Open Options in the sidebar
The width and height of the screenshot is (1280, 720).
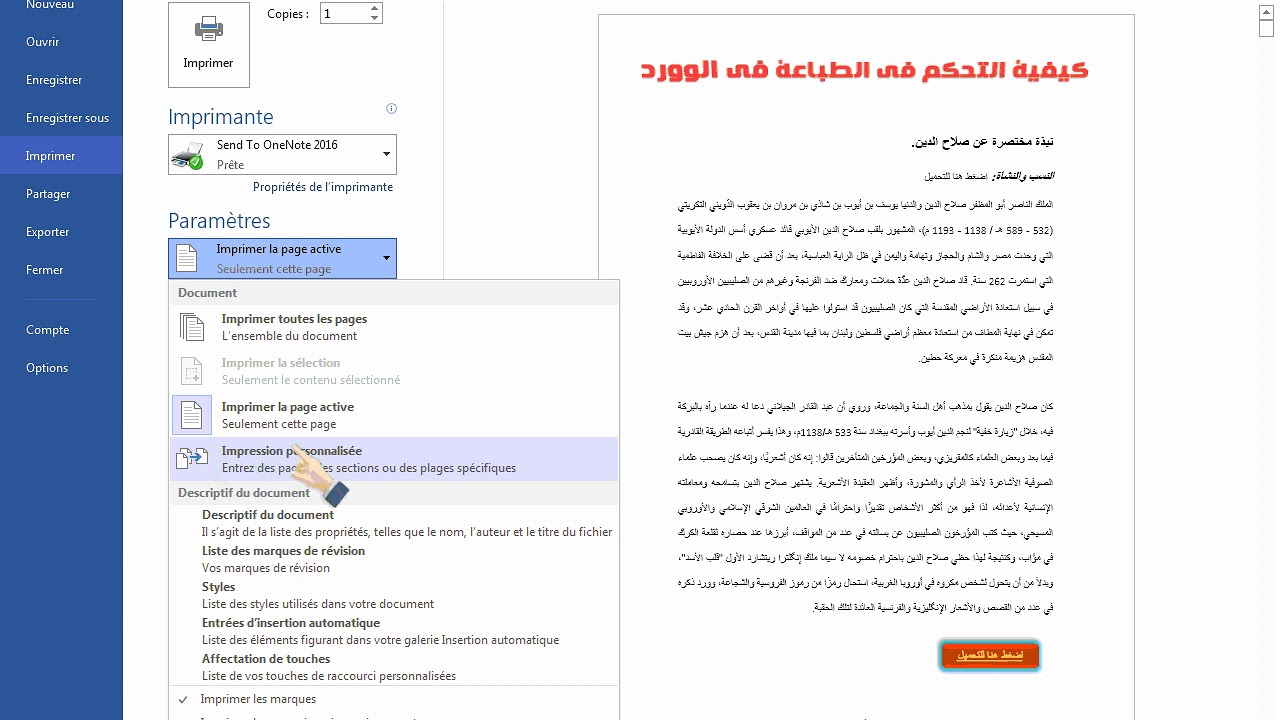(x=61, y=368)
